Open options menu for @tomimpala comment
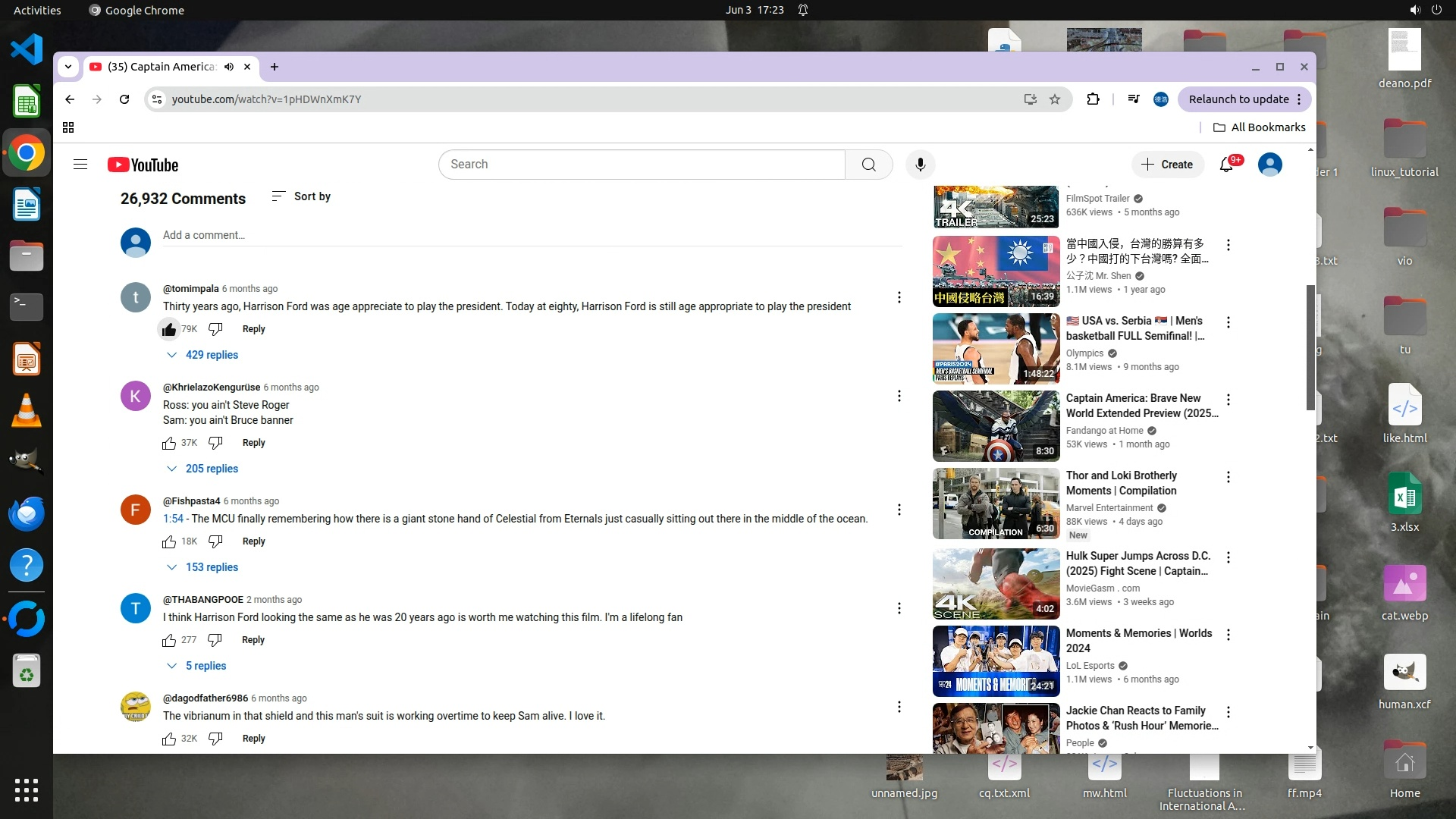 coord(899,297)
